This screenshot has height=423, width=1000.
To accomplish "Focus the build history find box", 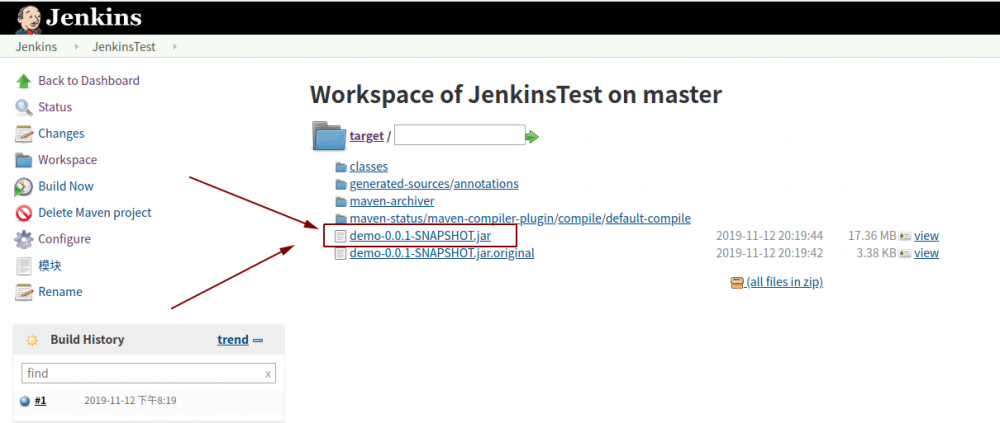I will pos(149,373).
